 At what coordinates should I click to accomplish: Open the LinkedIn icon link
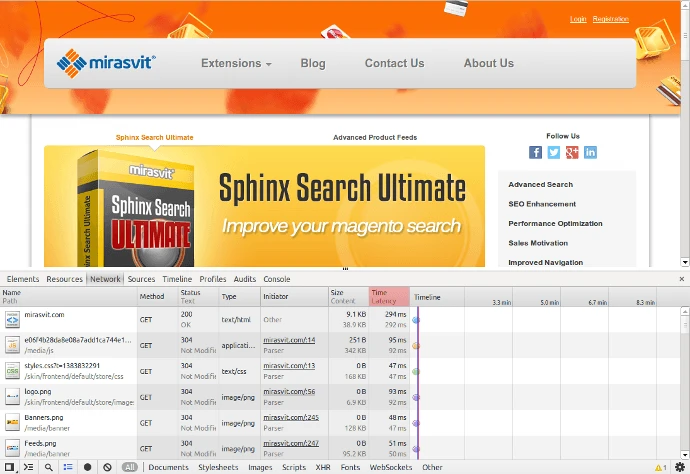coord(590,152)
